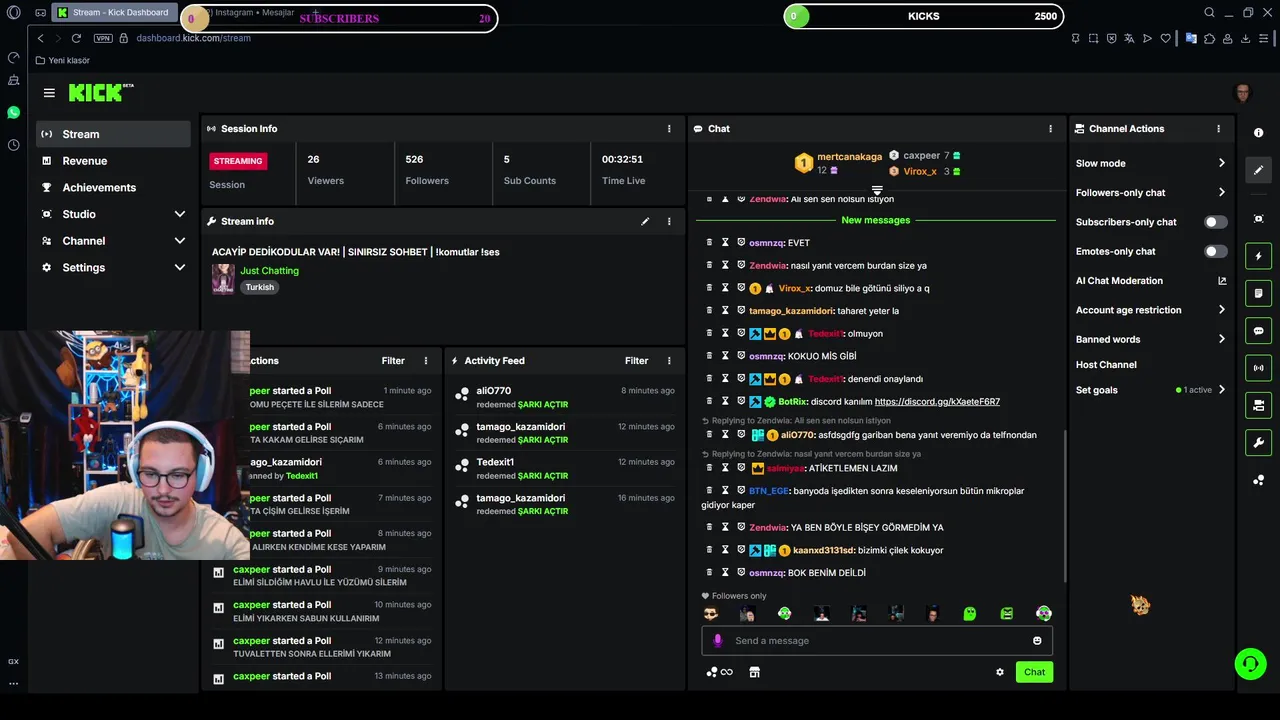
Task: Click the document icon in right rail
Action: (1258, 293)
